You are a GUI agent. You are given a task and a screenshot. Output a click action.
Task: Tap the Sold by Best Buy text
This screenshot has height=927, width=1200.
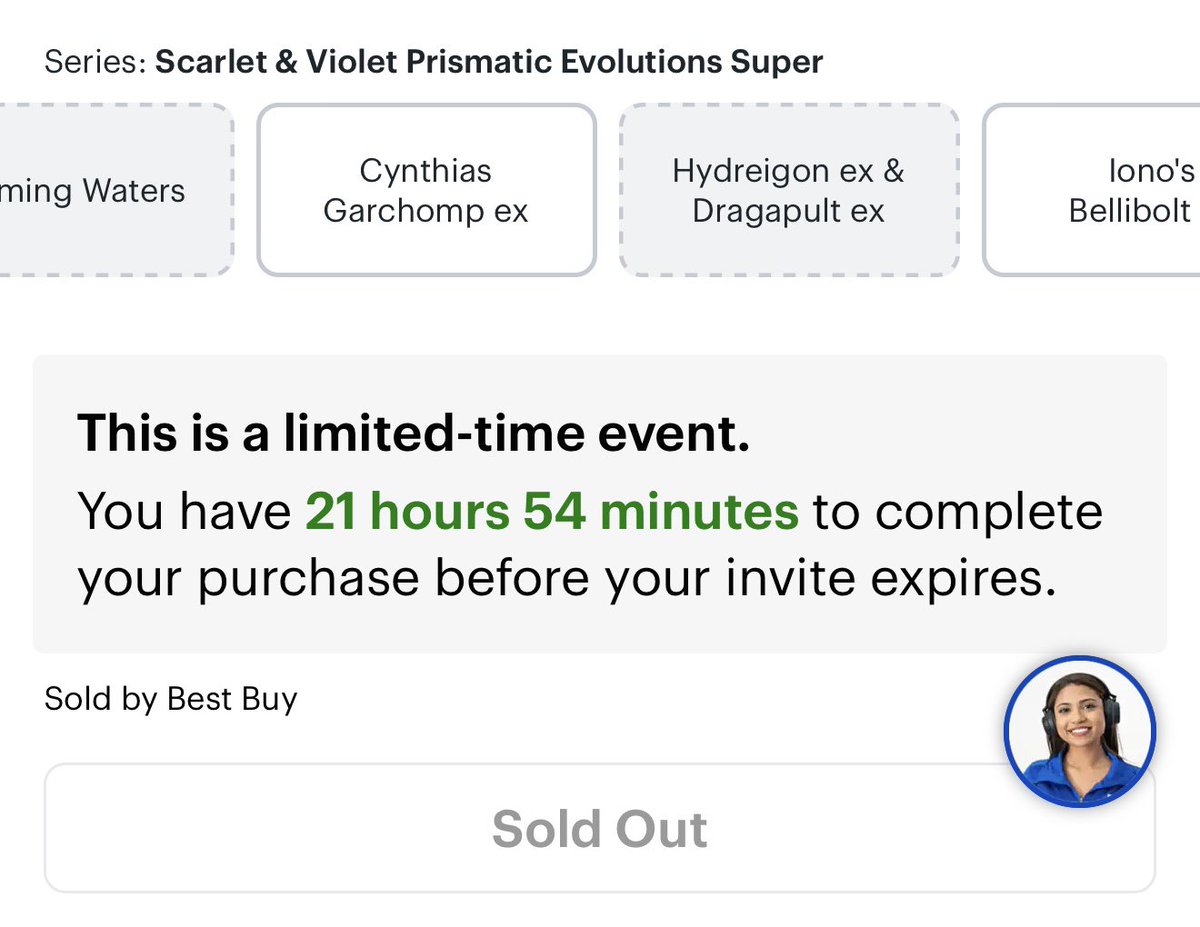(x=171, y=698)
